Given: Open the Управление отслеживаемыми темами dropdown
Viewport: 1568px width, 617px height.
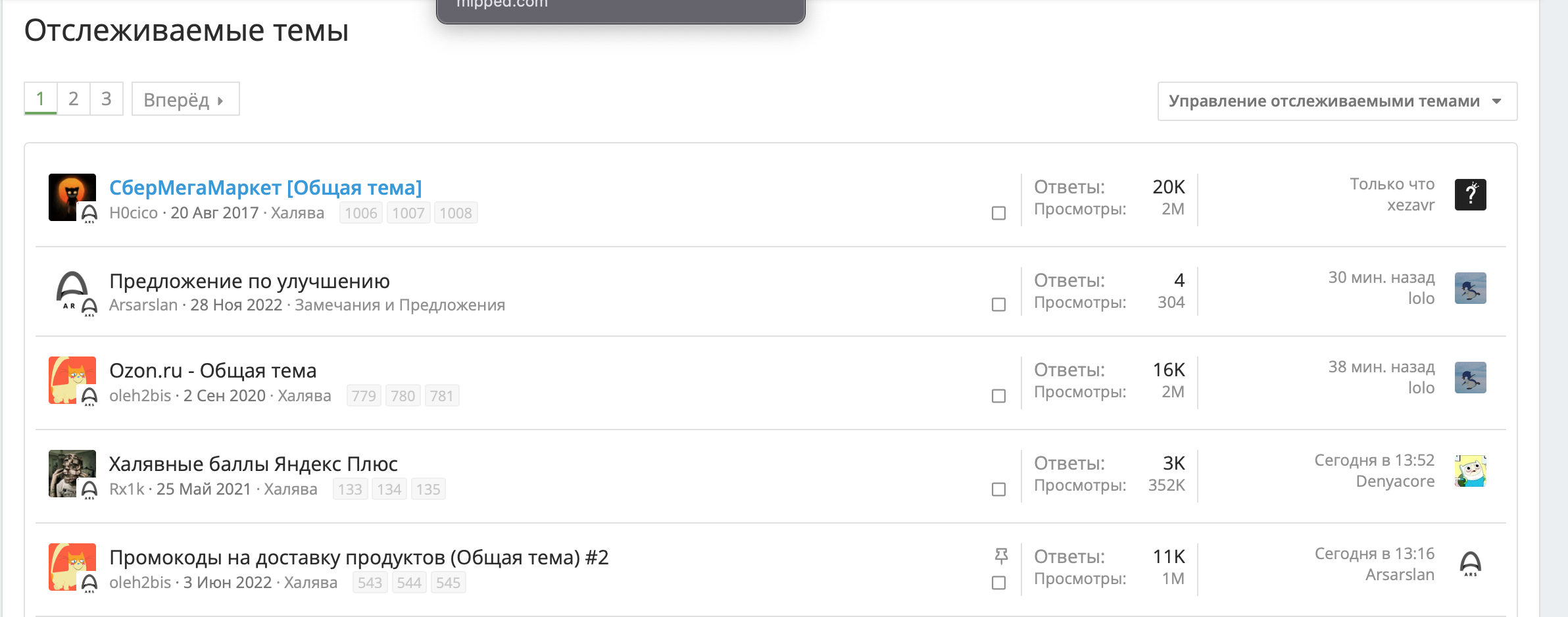Looking at the screenshot, I should point(1337,101).
